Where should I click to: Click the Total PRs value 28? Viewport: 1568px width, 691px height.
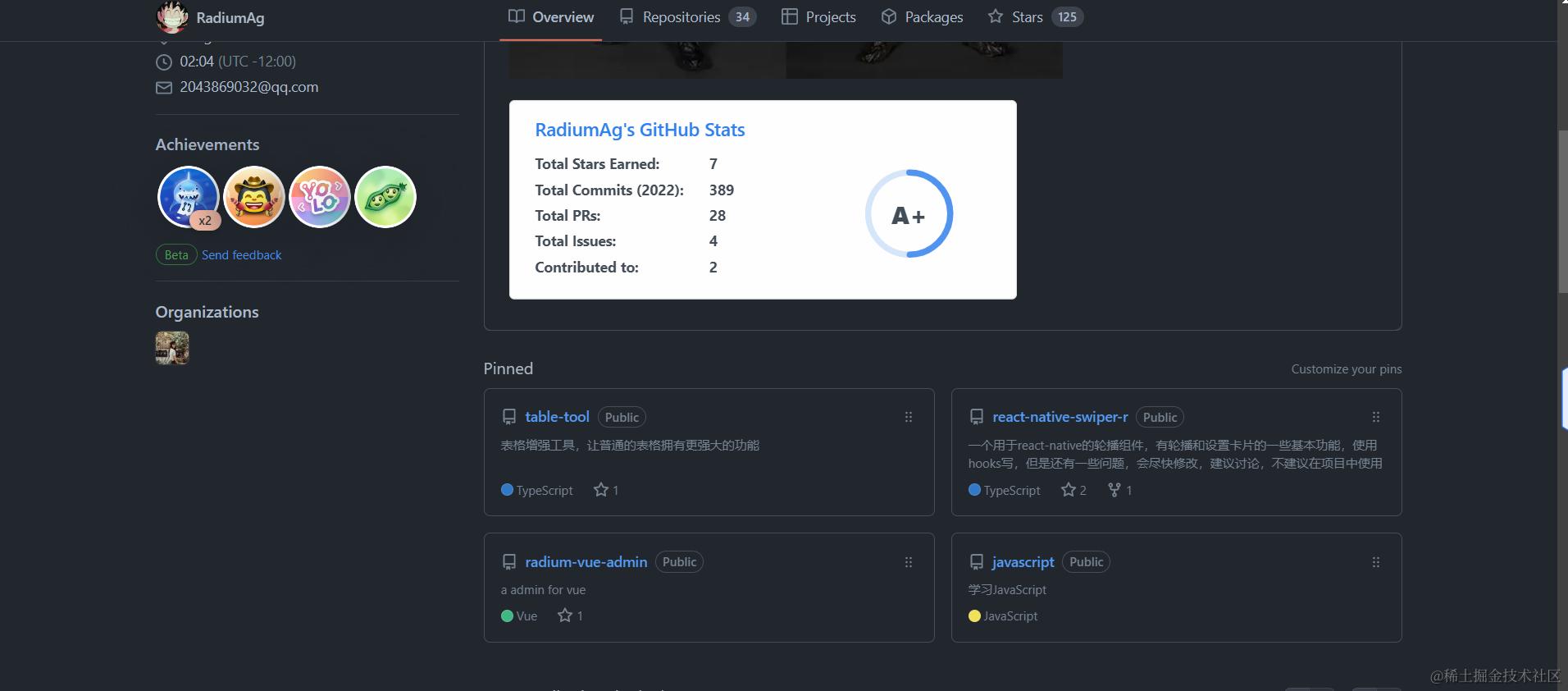tap(718, 215)
